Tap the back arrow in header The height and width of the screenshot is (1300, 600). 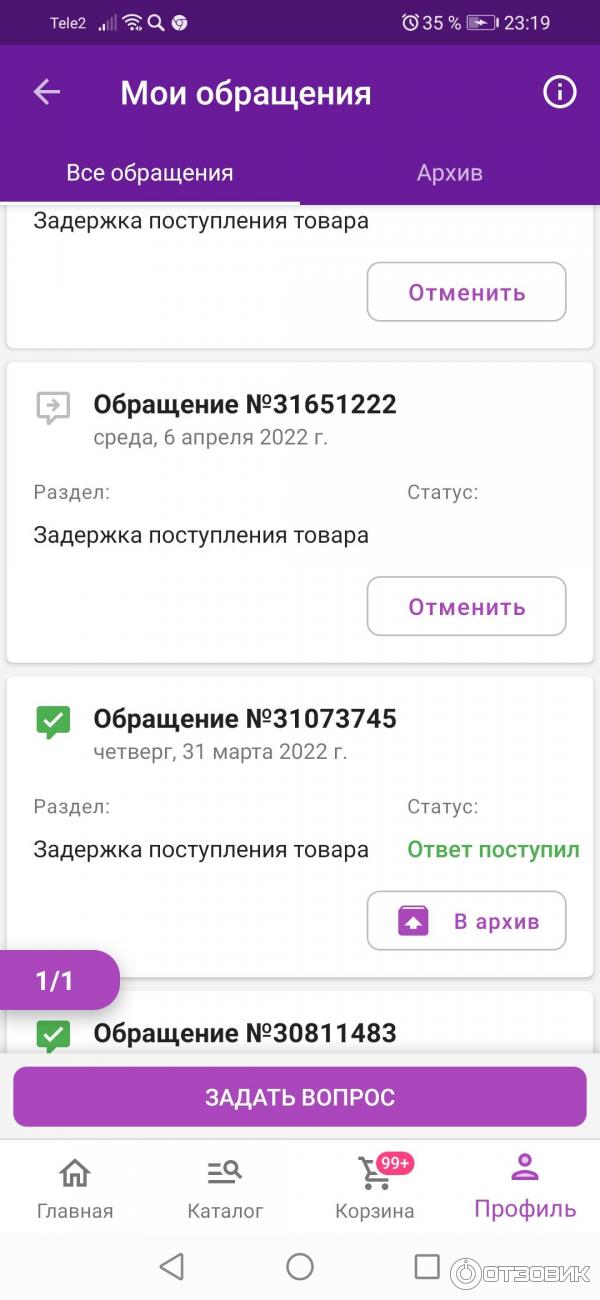[x=47, y=93]
